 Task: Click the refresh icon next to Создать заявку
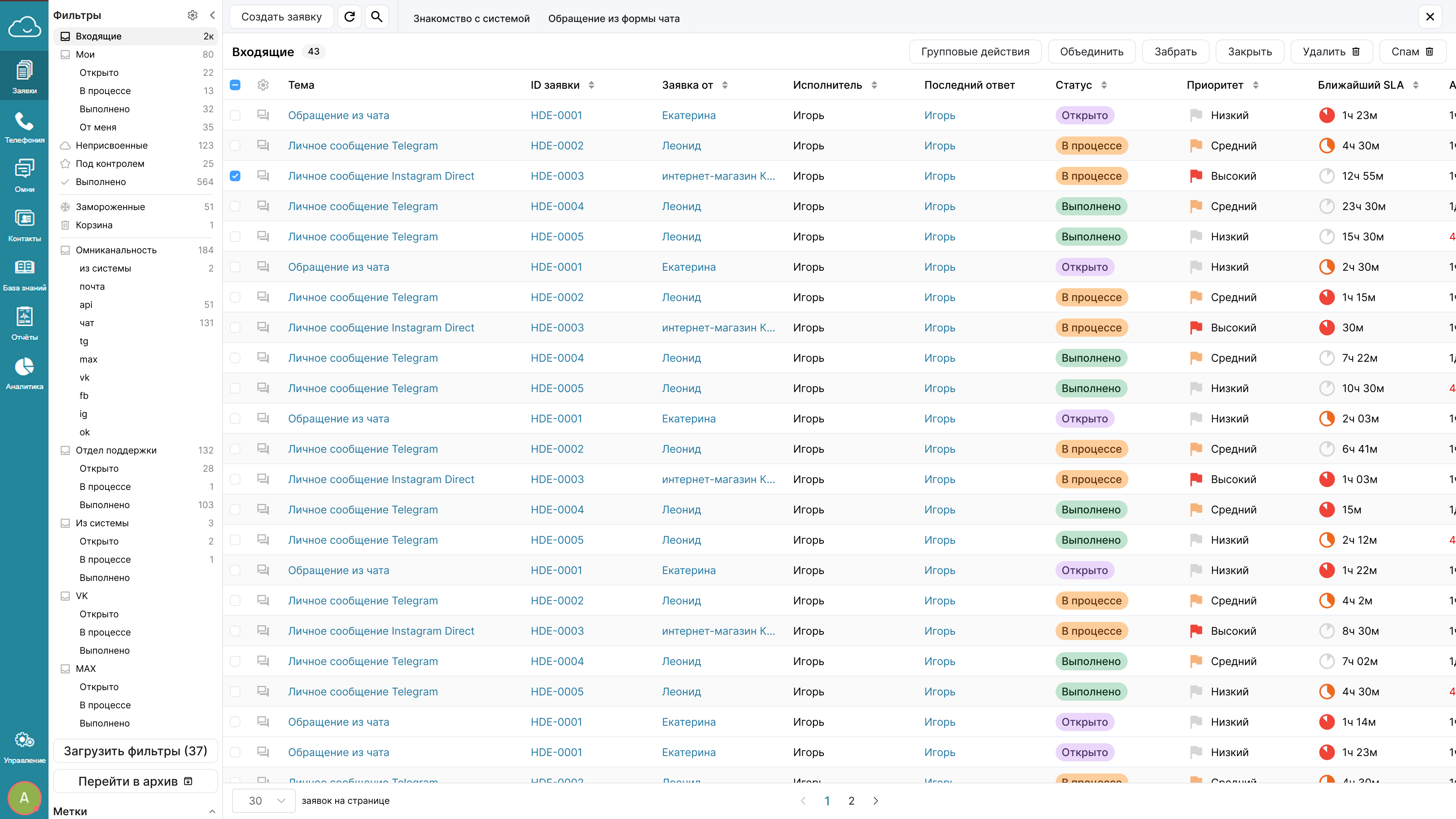click(349, 17)
